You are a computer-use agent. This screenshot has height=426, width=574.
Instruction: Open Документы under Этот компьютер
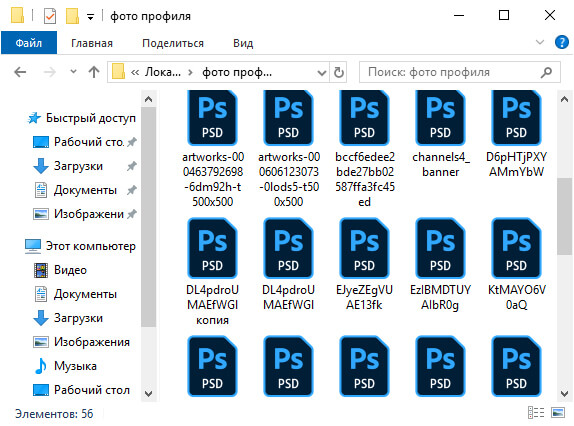pos(75,294)
